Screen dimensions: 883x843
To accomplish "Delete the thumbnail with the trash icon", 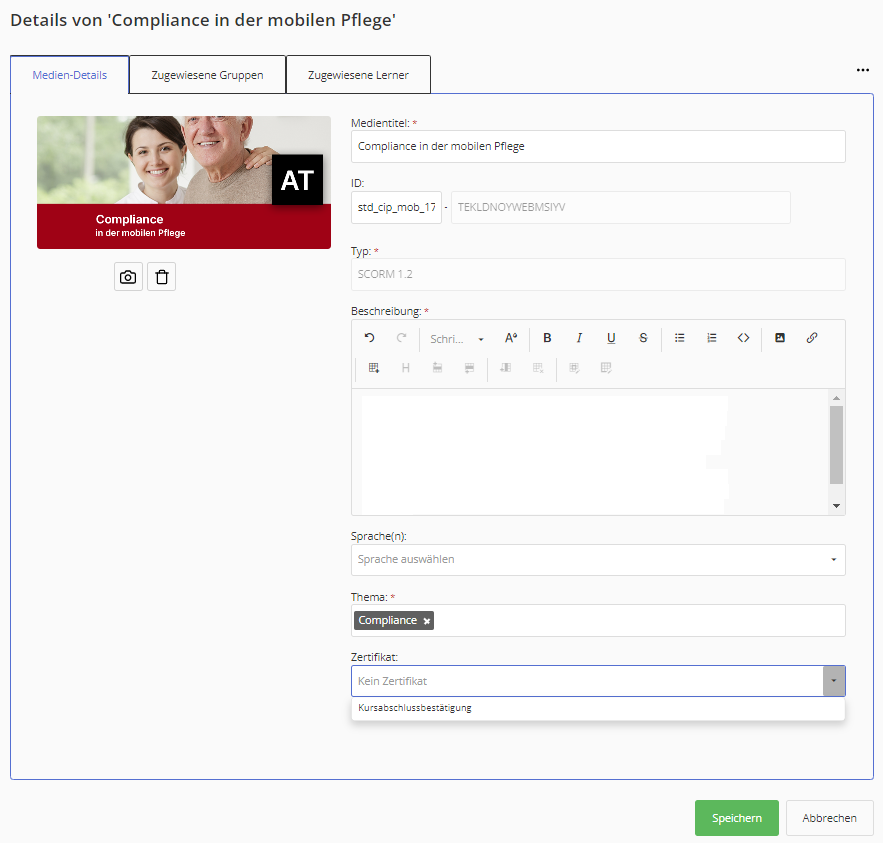I will click(161, 277).
